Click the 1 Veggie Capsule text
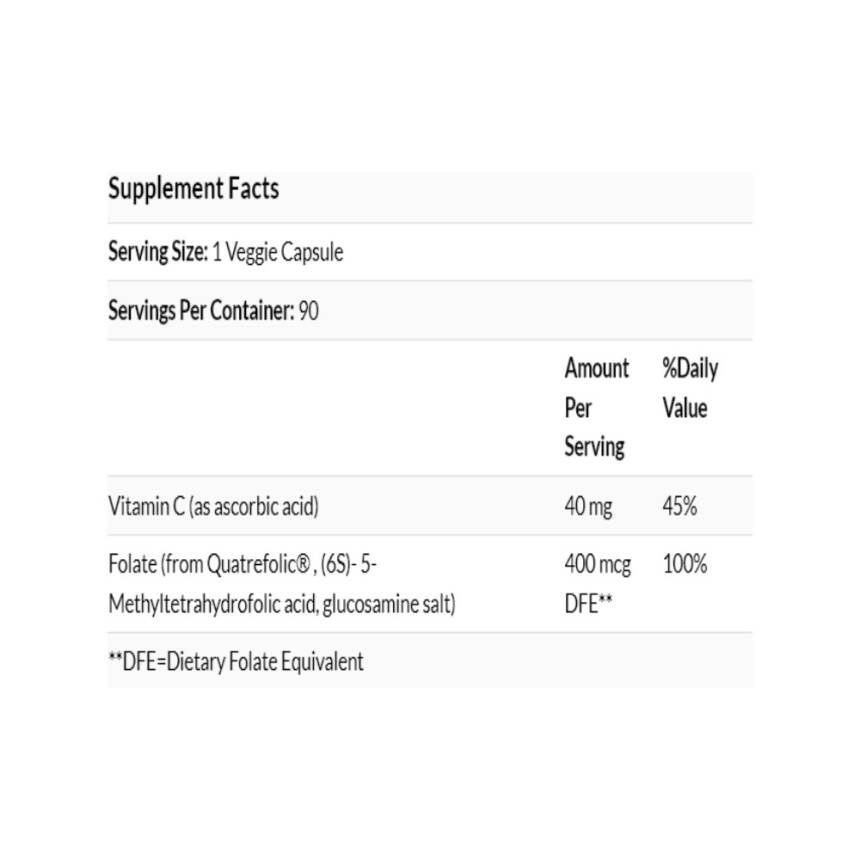This screenshot has width=860, height=860. [278, 252]
